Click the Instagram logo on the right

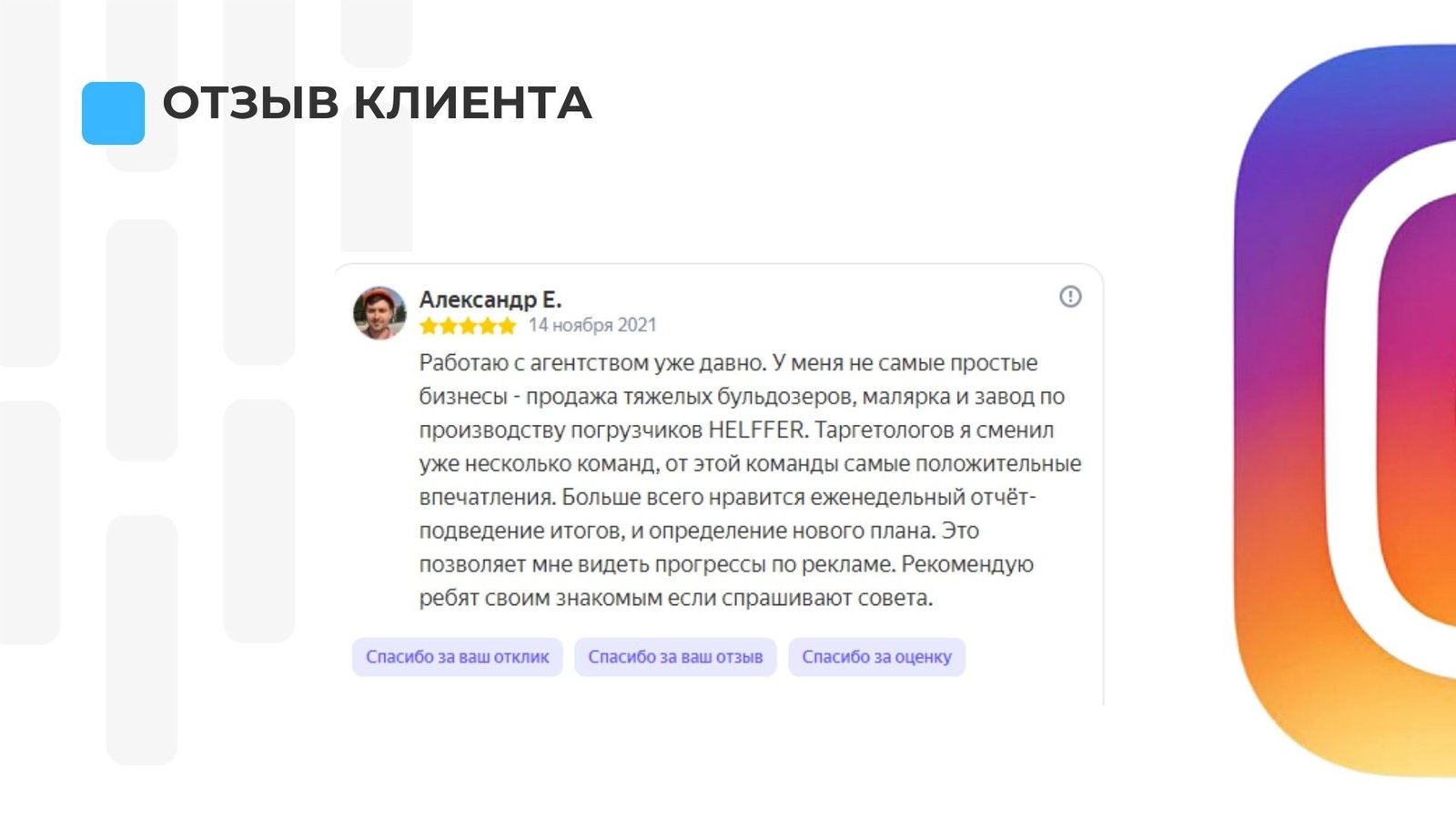(1347, 409)
